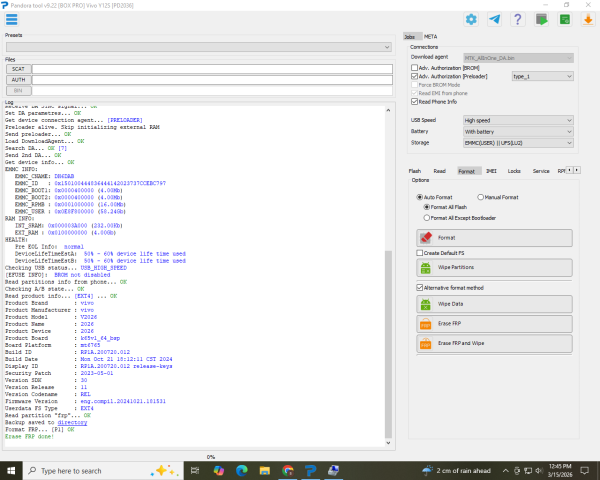Select Format All Flash option

click(426, 207)
